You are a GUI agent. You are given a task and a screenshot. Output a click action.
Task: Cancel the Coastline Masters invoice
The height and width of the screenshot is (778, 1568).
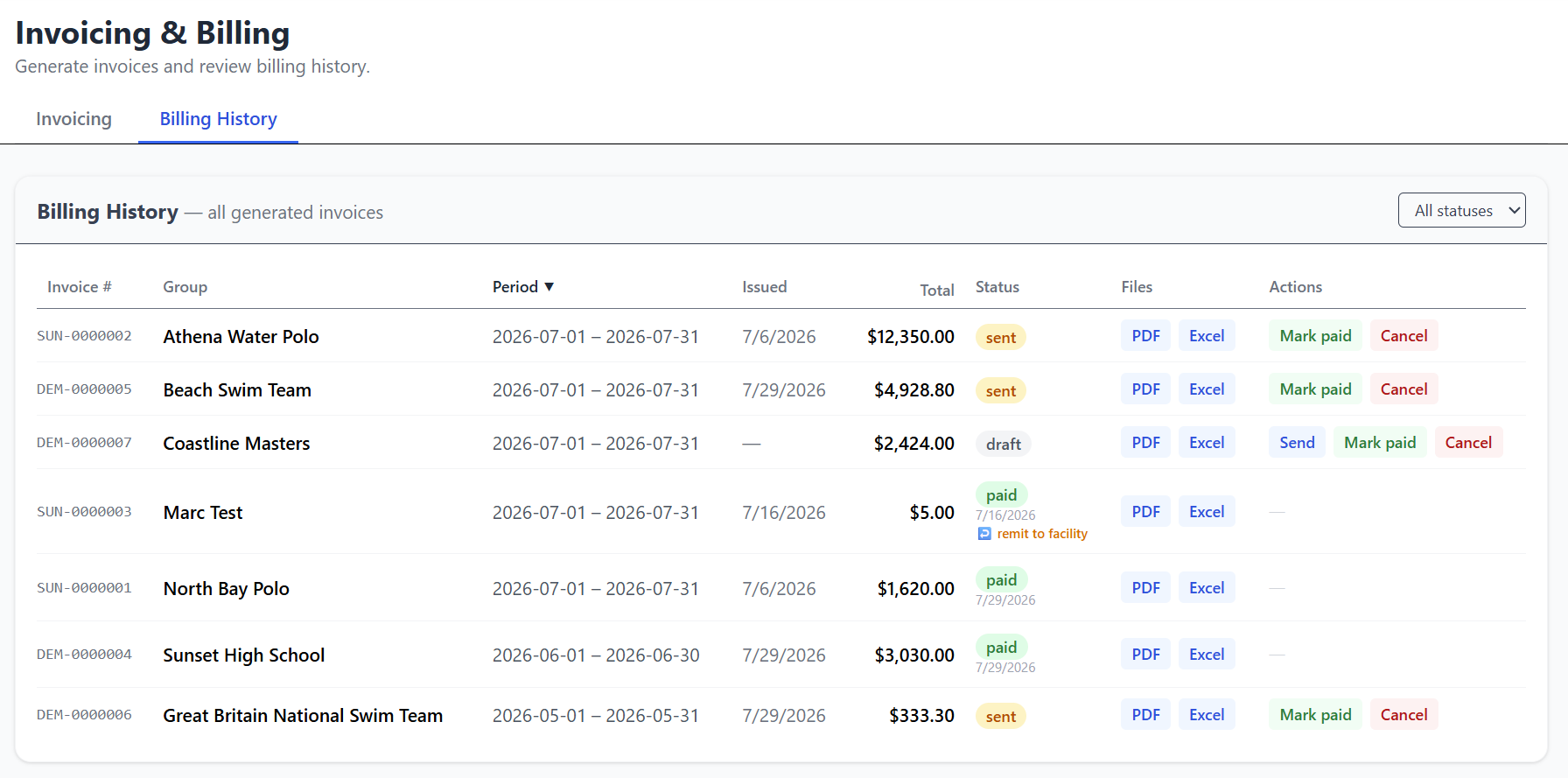pos(1468,443)
